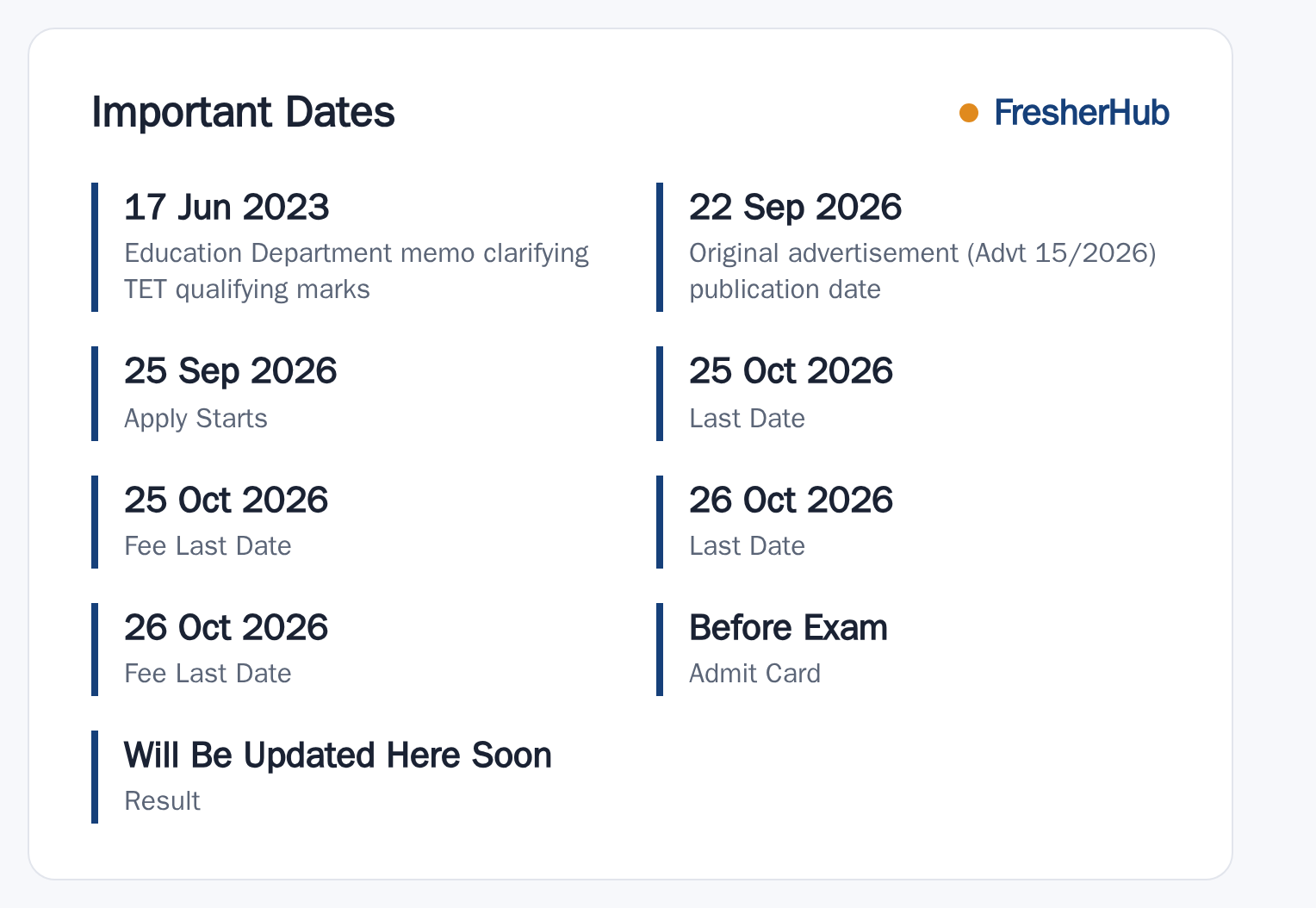This screenshot has width=1316, height=908.
Task: Select the 22 Sep 2026 date entry
Action: point(795,207)
